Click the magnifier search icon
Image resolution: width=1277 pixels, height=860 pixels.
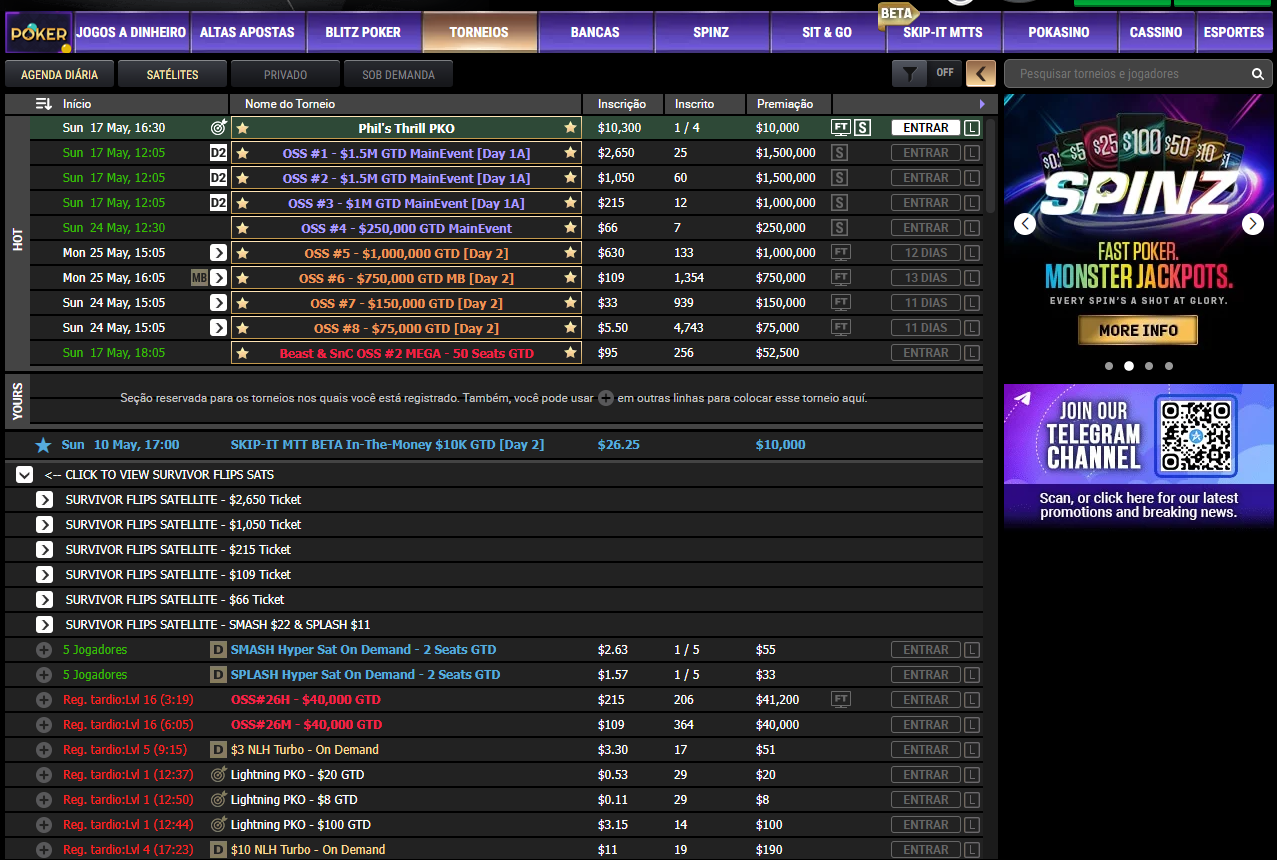tap(1257, 74)
